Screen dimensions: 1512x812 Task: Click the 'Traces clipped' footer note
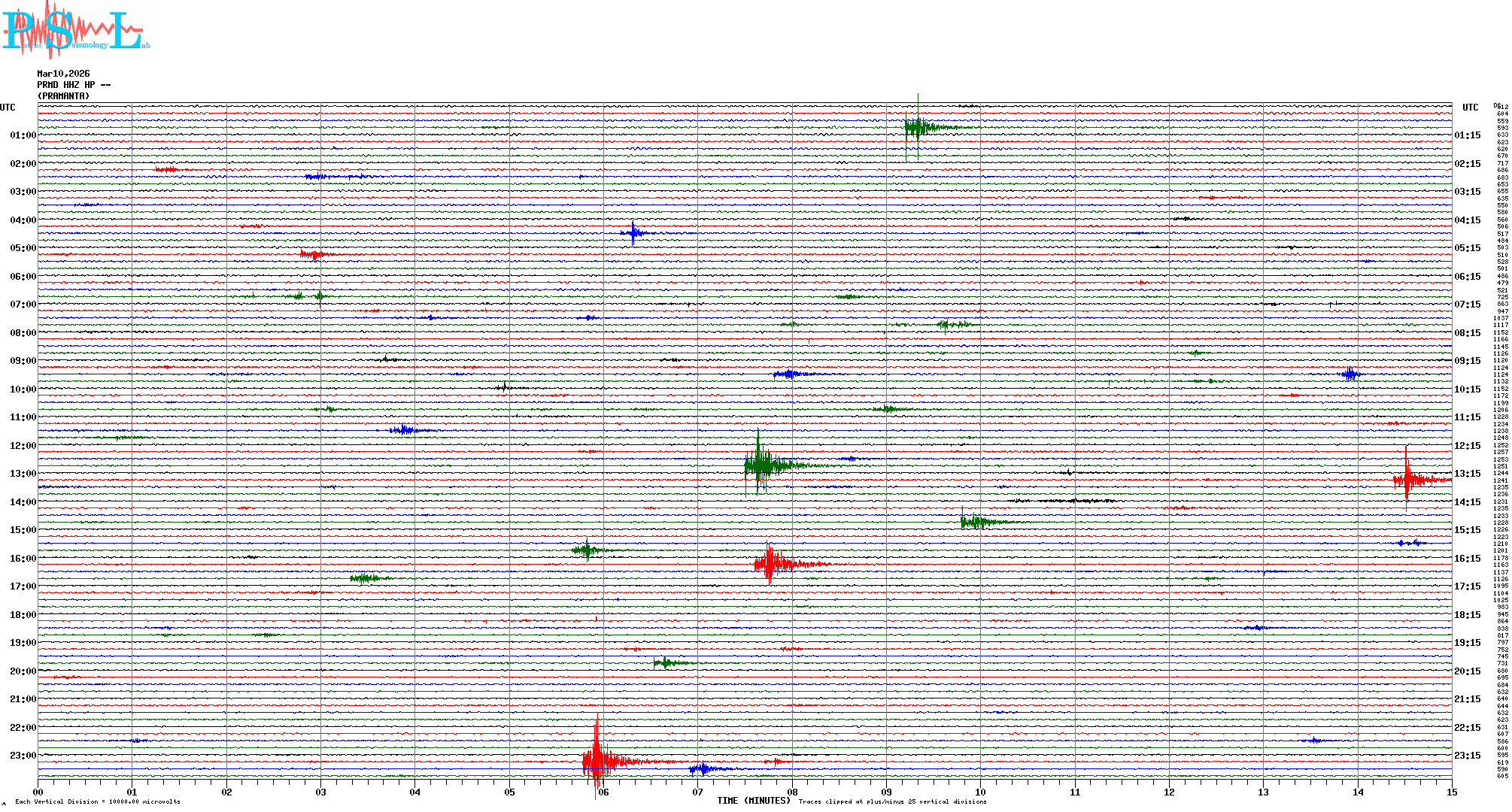892,801
